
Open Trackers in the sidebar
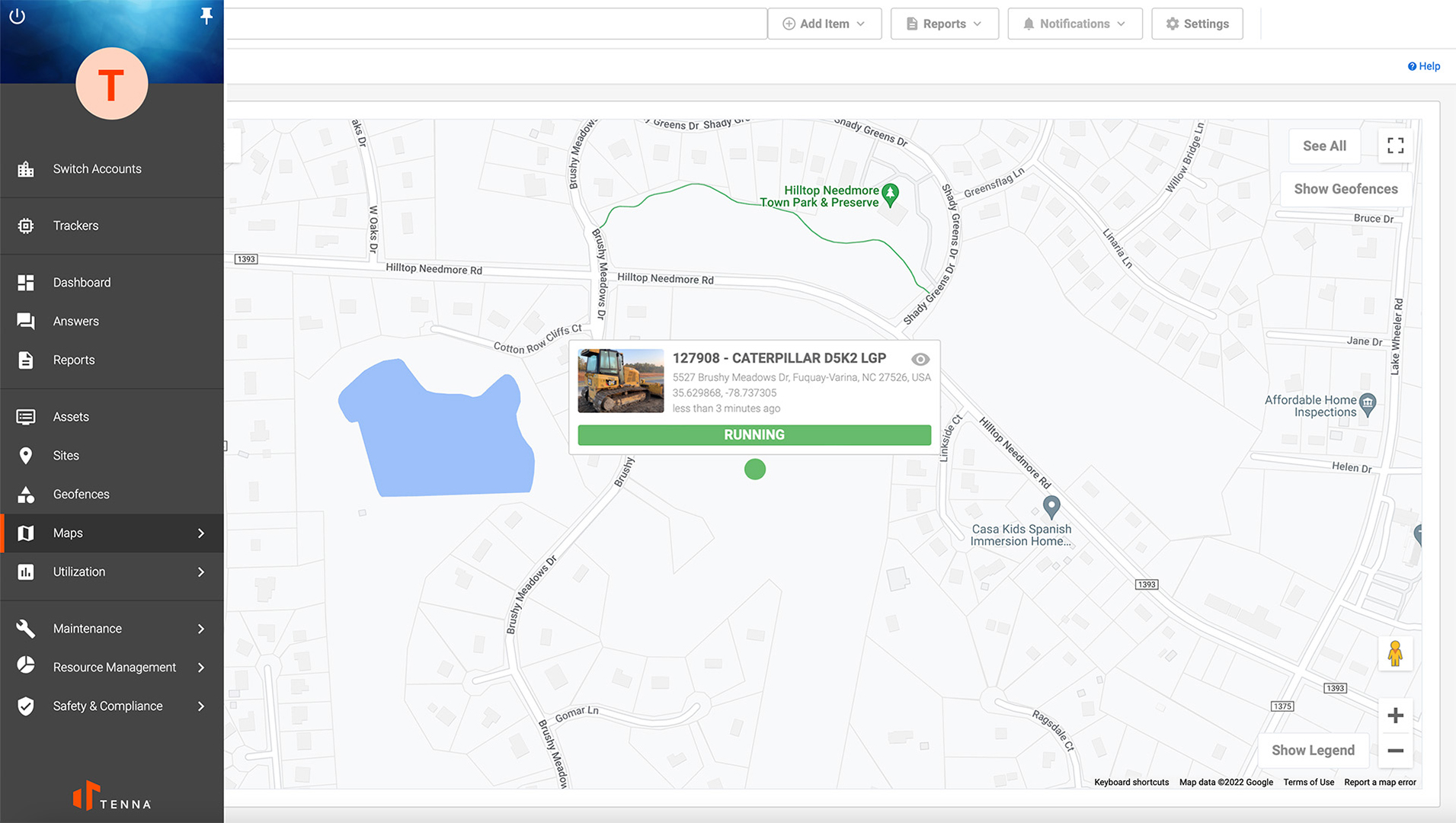click(75, 226)
